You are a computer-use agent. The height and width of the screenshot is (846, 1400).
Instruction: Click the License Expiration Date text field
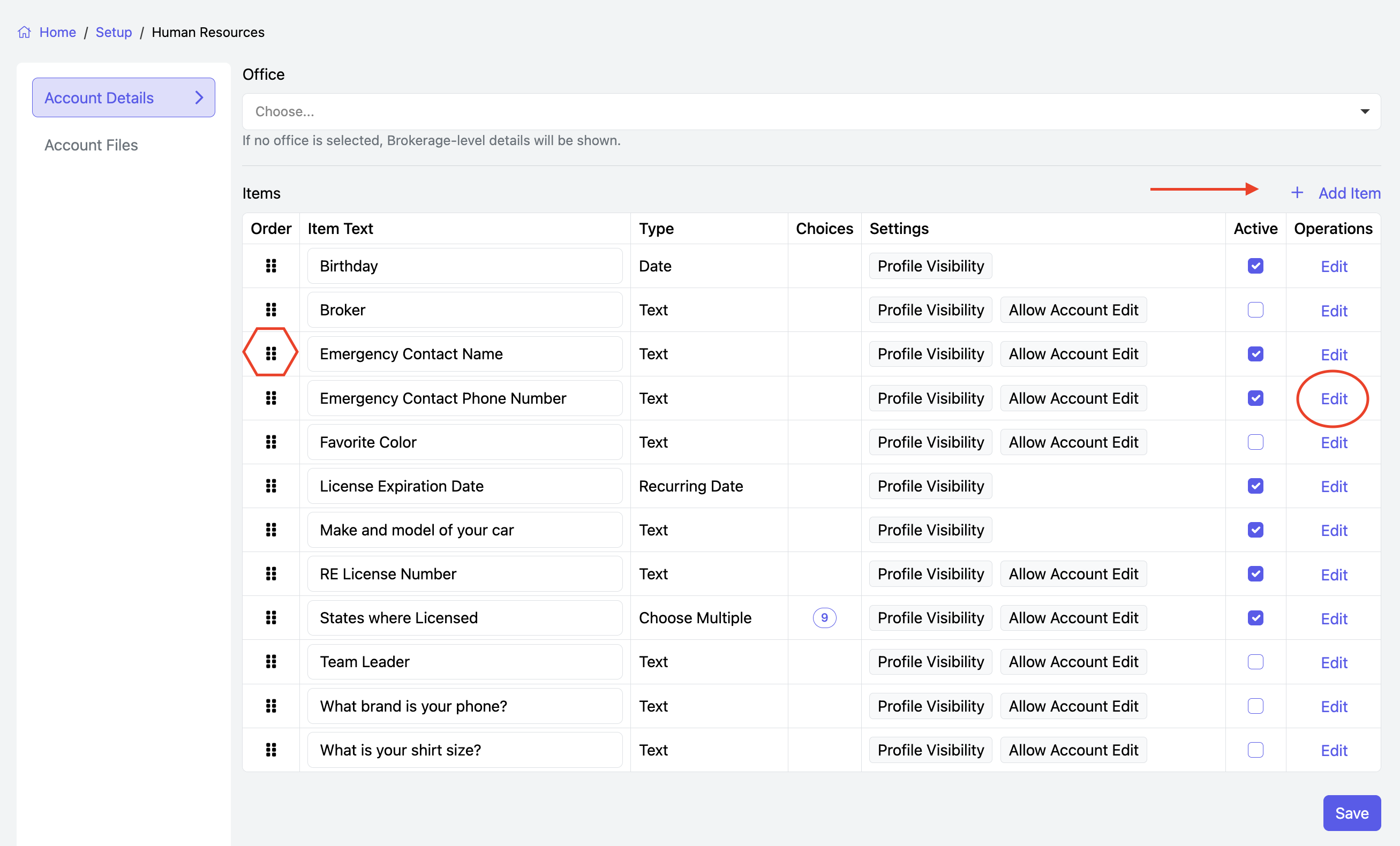point(464,486)
